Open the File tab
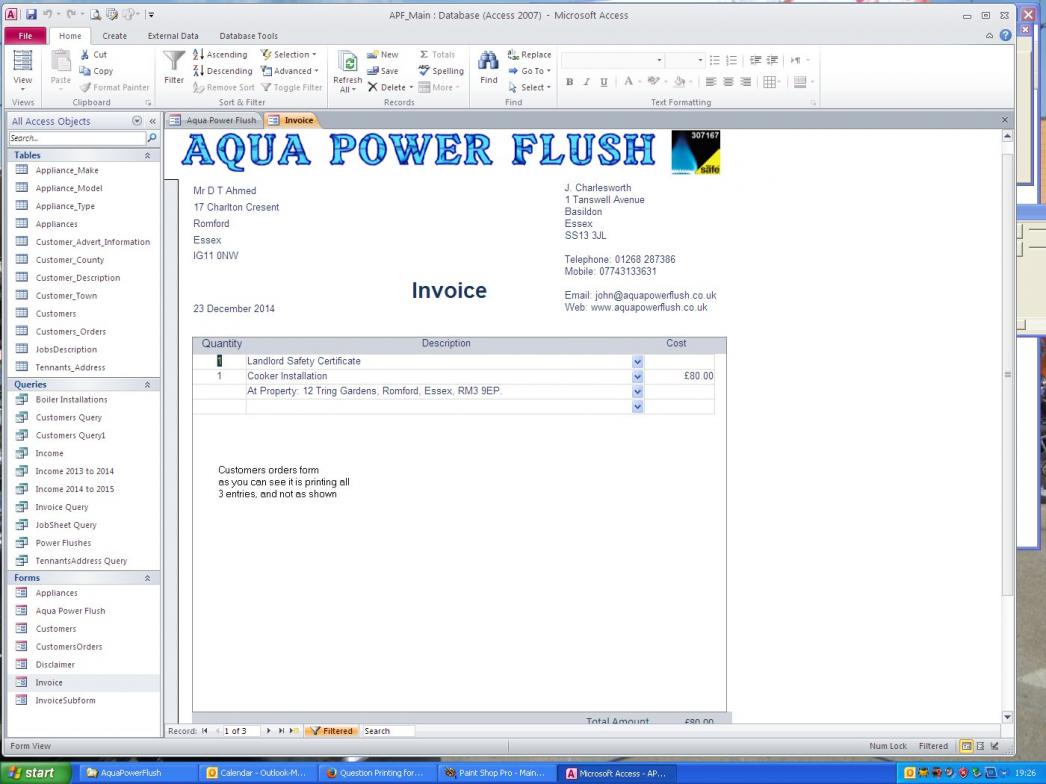 [25, 36]
